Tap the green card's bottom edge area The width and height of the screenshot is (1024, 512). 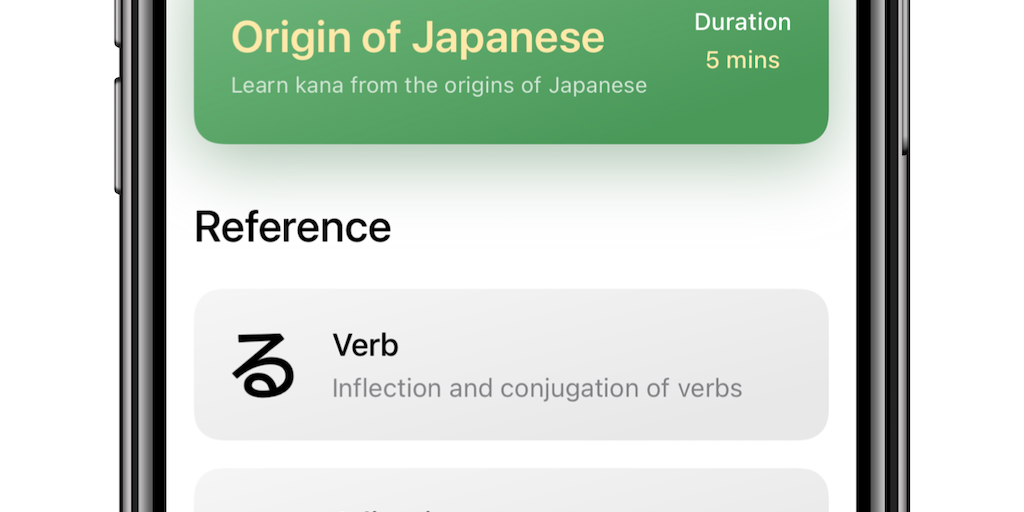(510, 132)
